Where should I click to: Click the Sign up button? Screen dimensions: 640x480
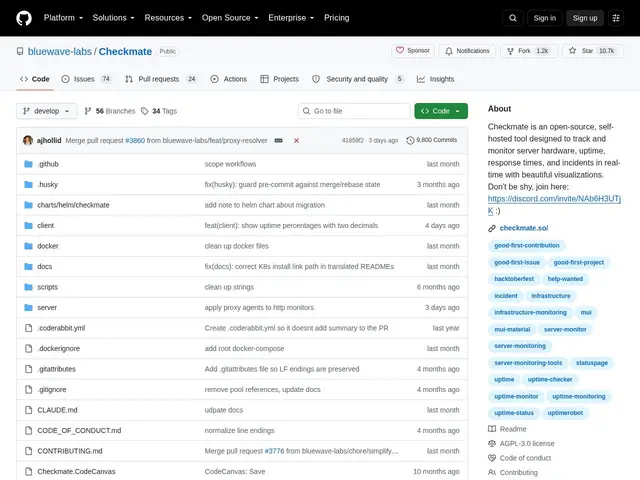584,18
